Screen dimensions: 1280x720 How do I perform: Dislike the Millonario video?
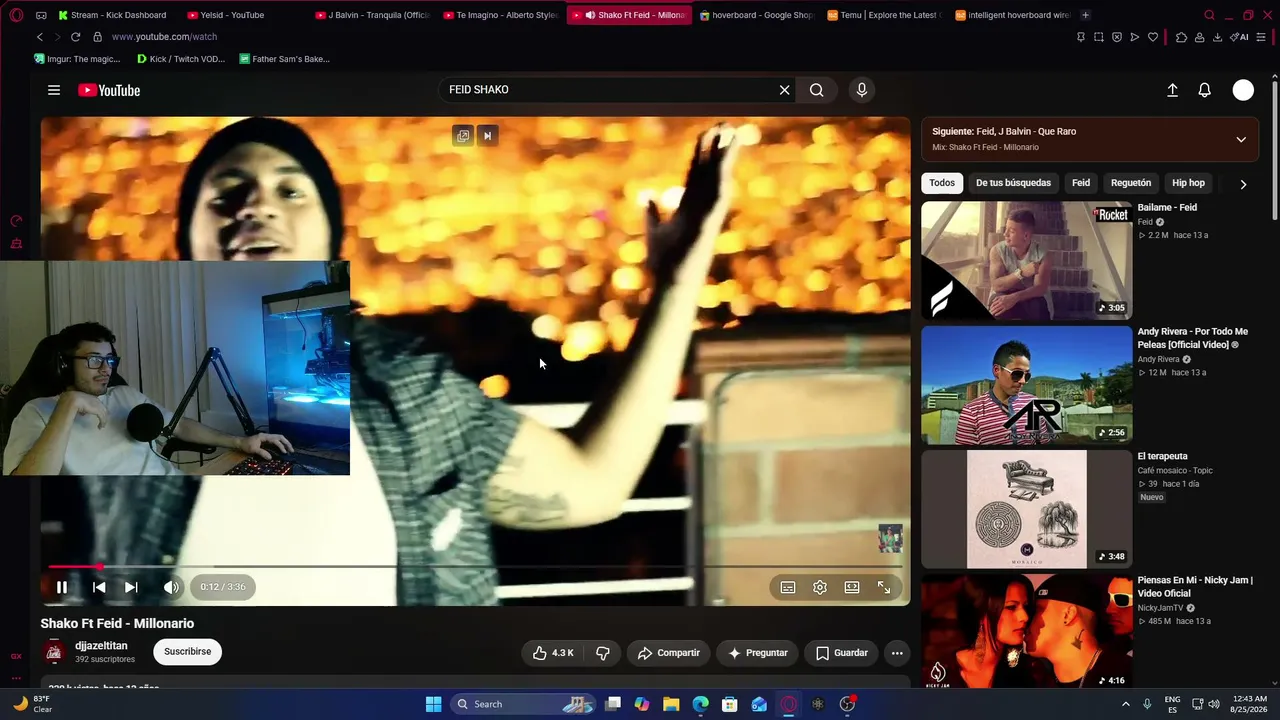pyautogui.click(x=603, y=653)
